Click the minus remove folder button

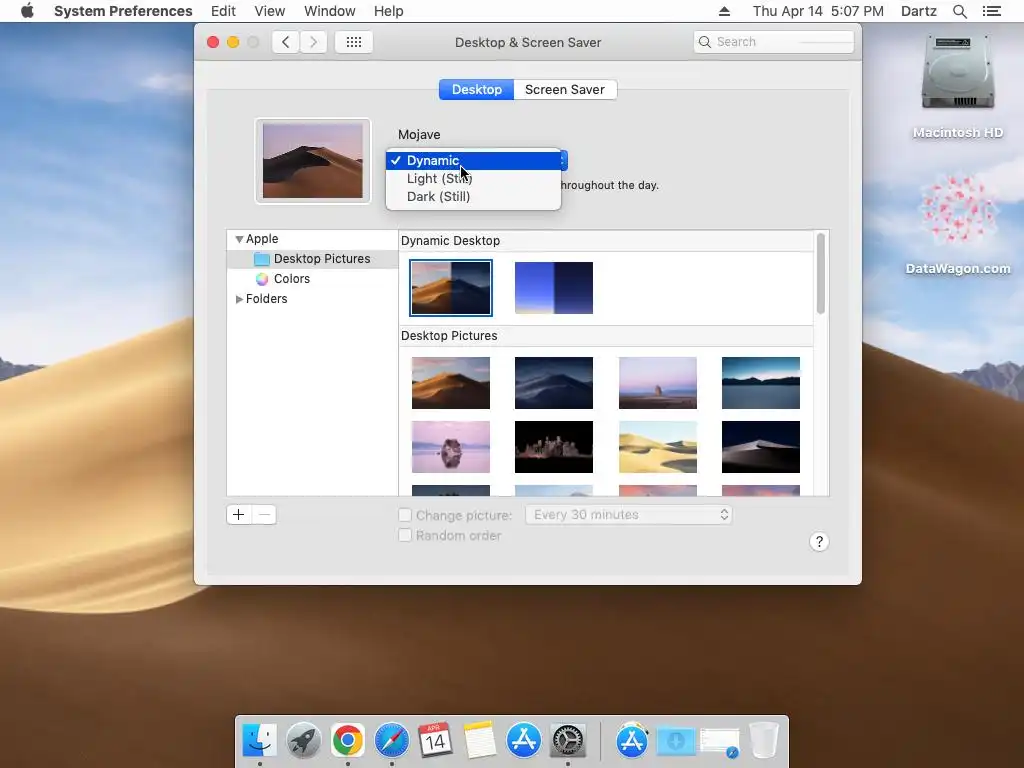[x=264, y=515]
